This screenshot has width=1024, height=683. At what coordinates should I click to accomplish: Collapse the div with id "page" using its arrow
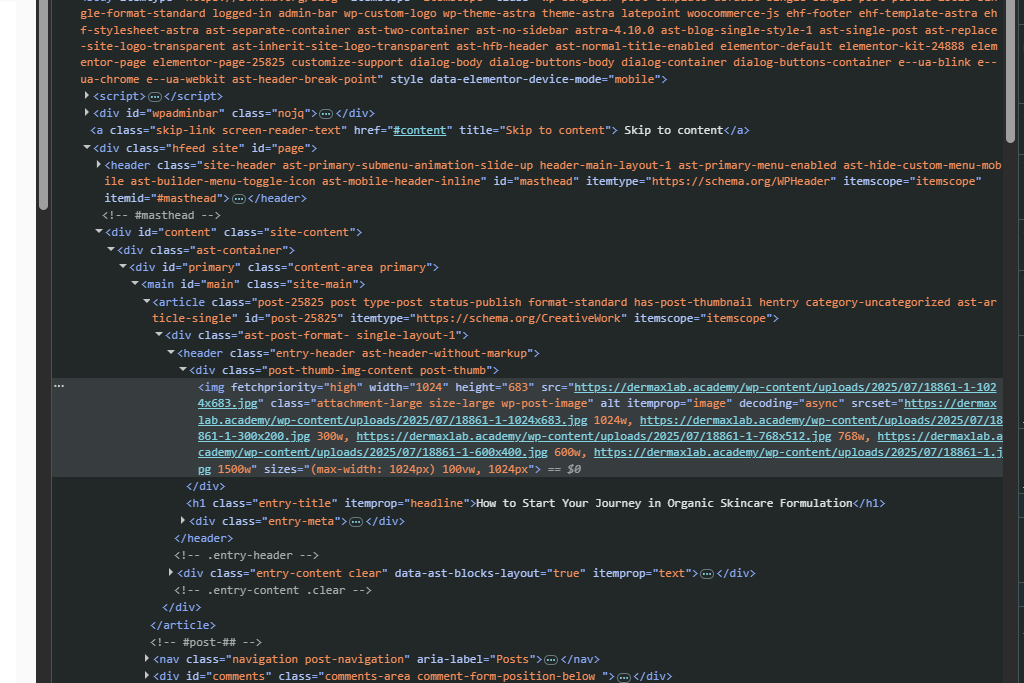click(x=88, y=147)
